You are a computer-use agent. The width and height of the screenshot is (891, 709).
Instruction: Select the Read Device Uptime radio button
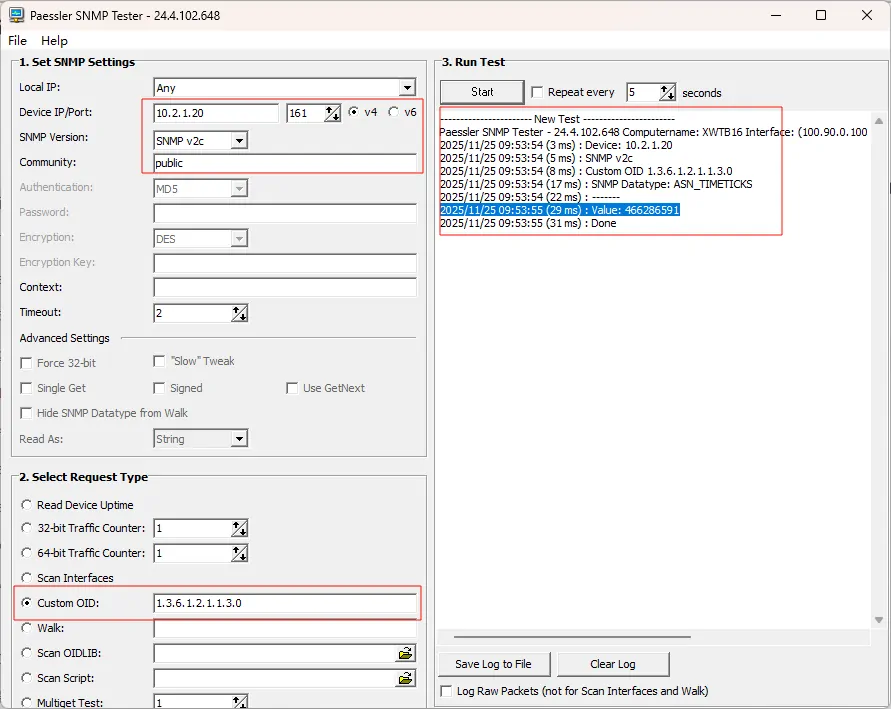(x=27, y=505)
